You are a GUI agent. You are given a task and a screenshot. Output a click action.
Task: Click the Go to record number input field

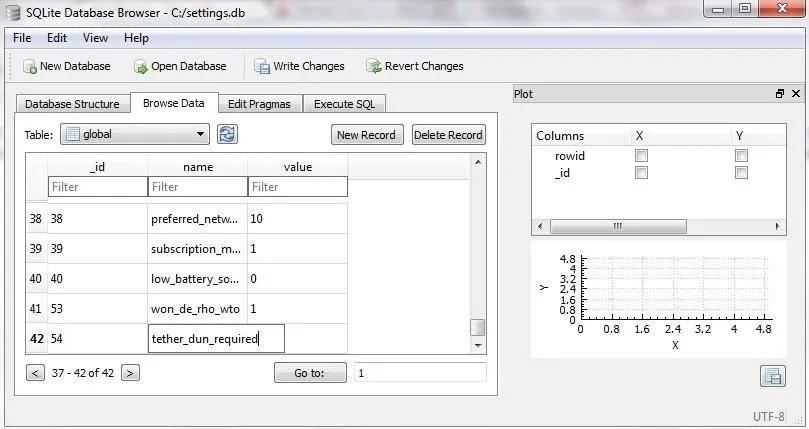click(x=420, y=373)
